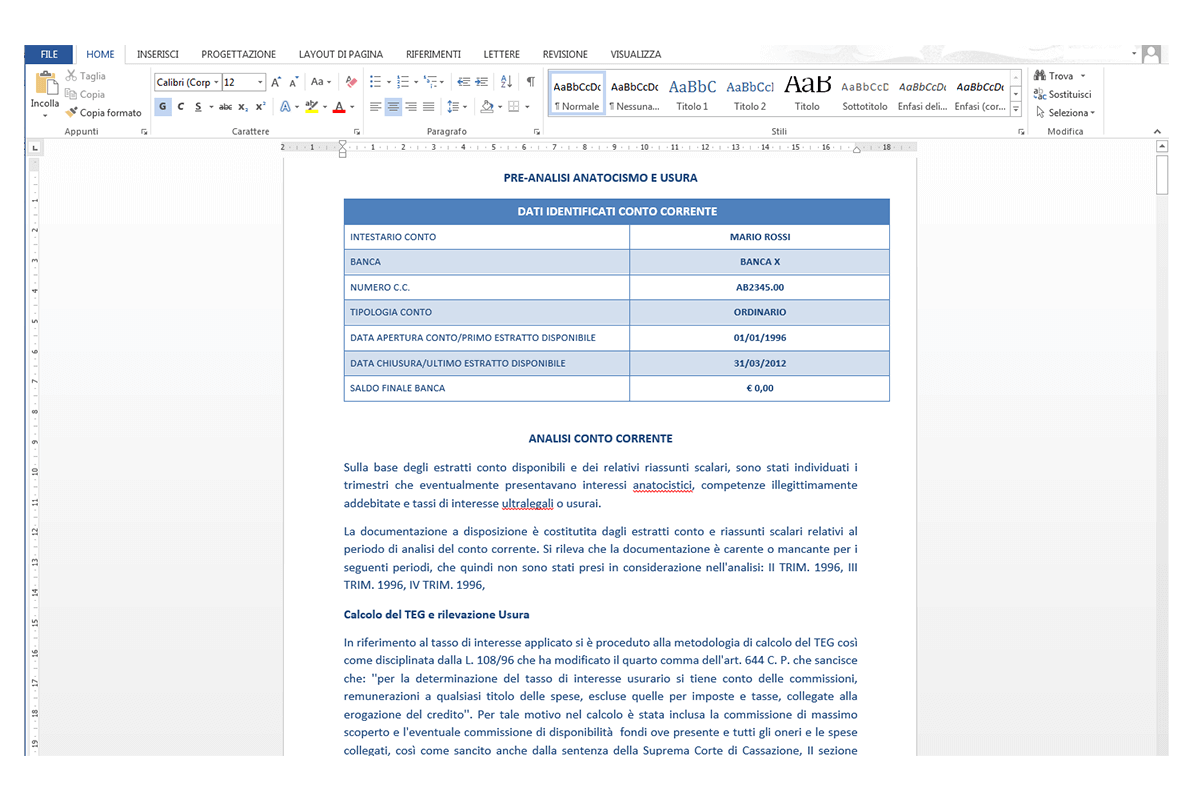This screenshot has width=1193, height=800.
Task: Apply the Sottotitolo style
Action: (864, 94)
